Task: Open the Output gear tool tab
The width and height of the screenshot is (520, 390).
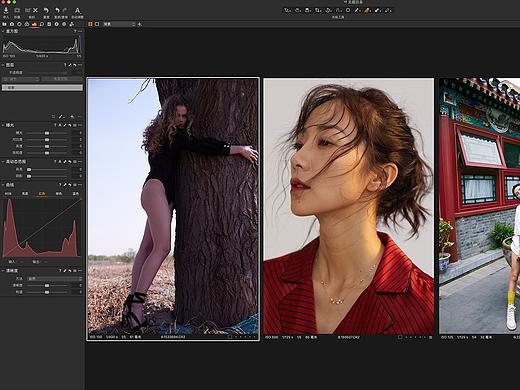Action: (64, 24)
